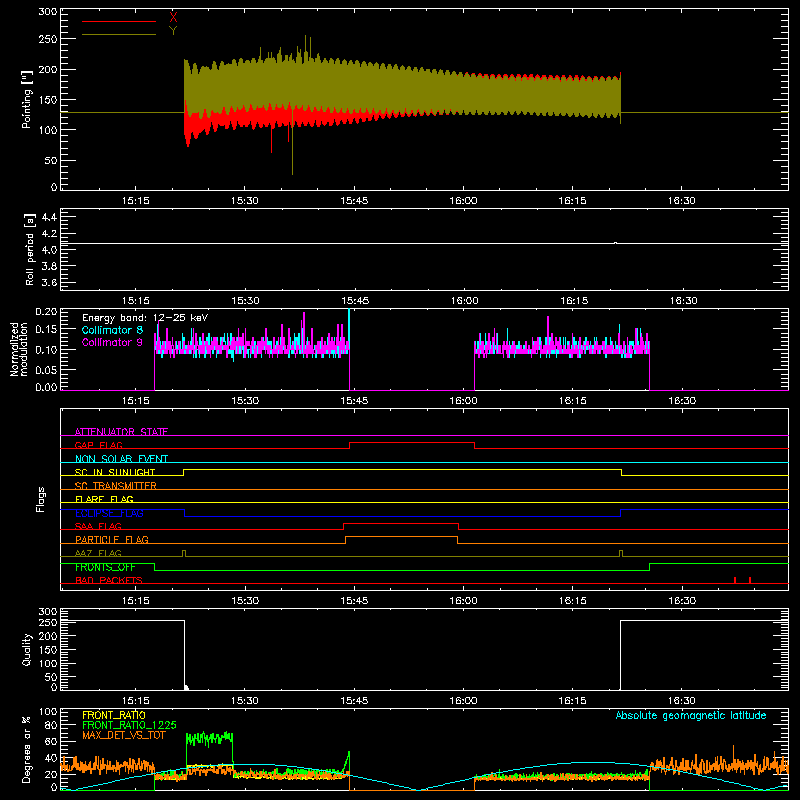Click the Collimator 9 legend entry

click(x=112, y=342)
